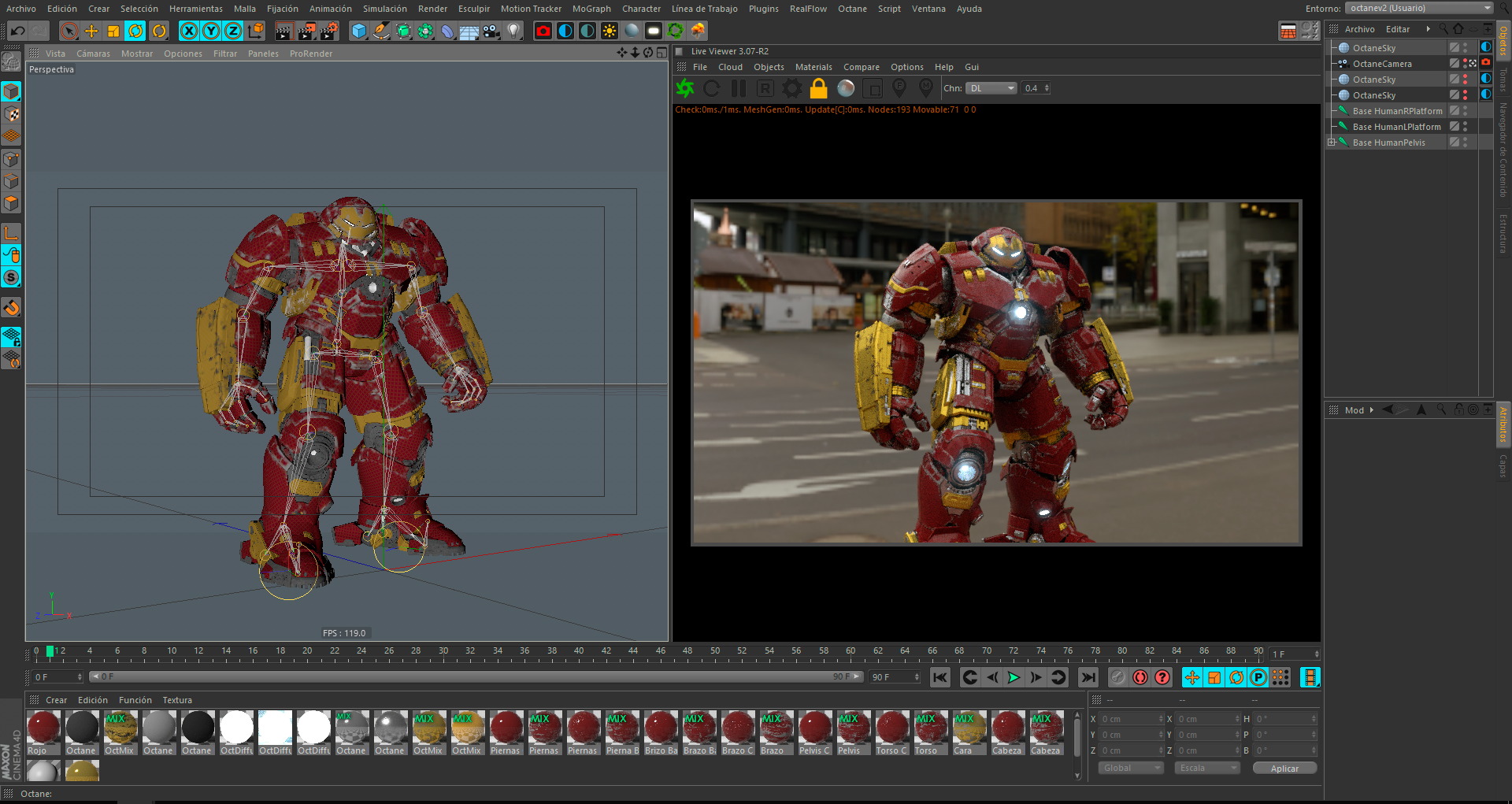
Task: Click the Mod button above the attributes panel
Action: click(1355, 409)
